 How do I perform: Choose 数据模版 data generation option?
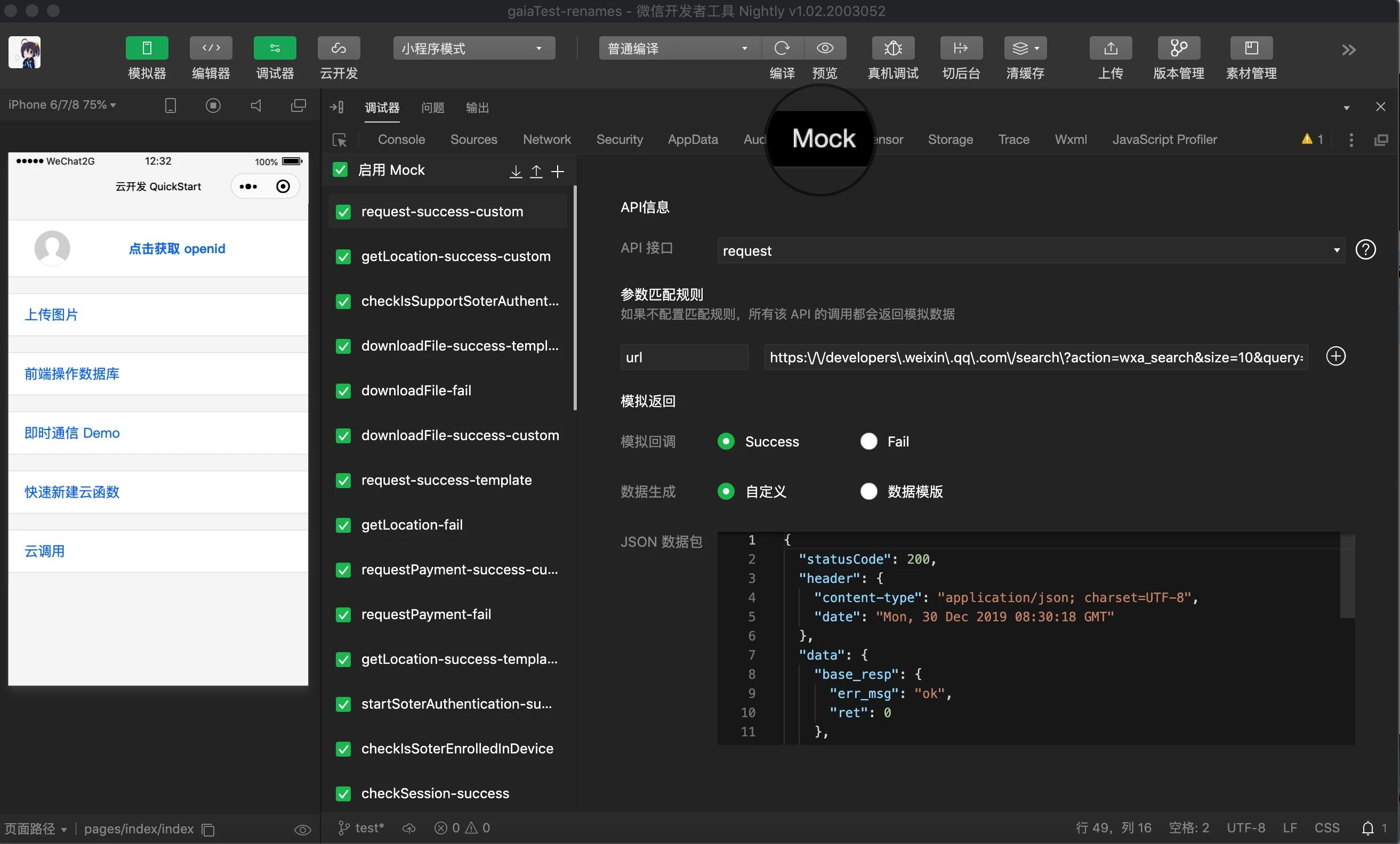868,491
